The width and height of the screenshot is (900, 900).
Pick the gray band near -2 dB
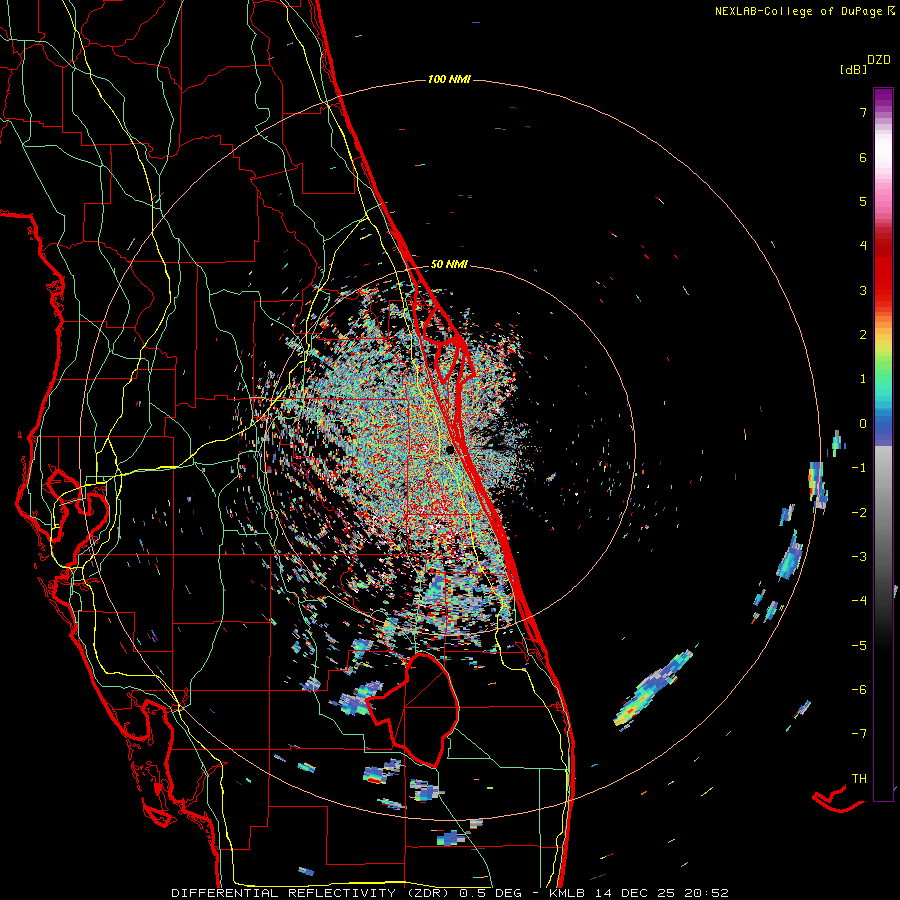click(x=883, y=513)
